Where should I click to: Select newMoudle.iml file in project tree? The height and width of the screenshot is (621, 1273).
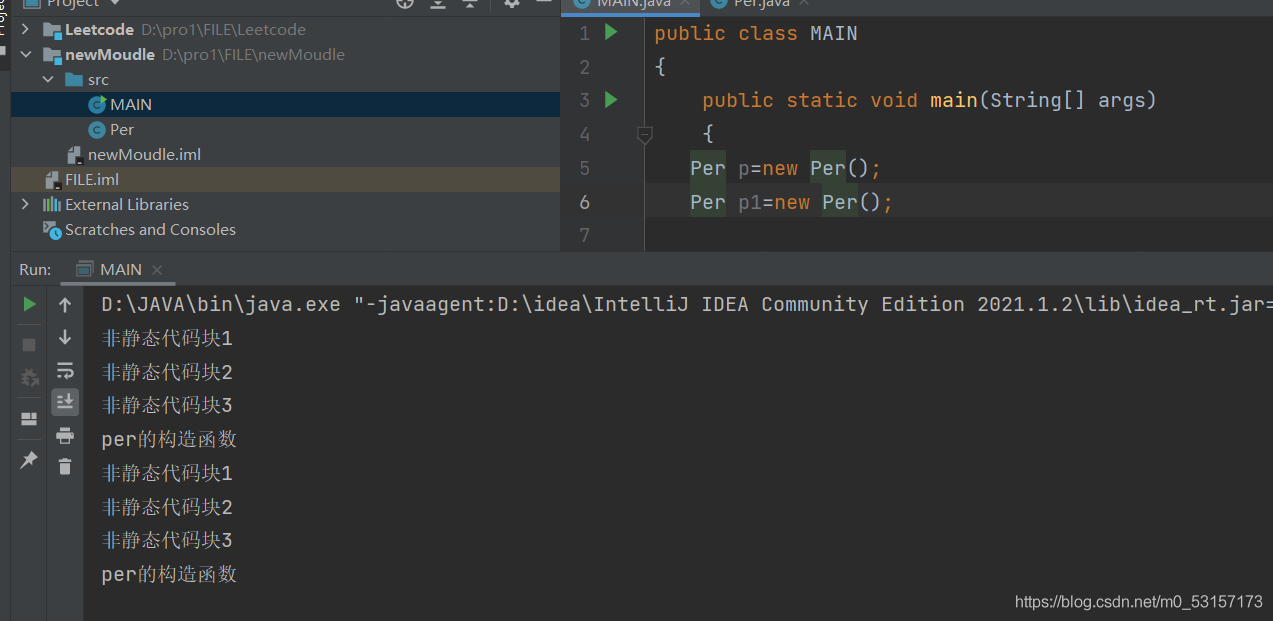tap(144, 154)
